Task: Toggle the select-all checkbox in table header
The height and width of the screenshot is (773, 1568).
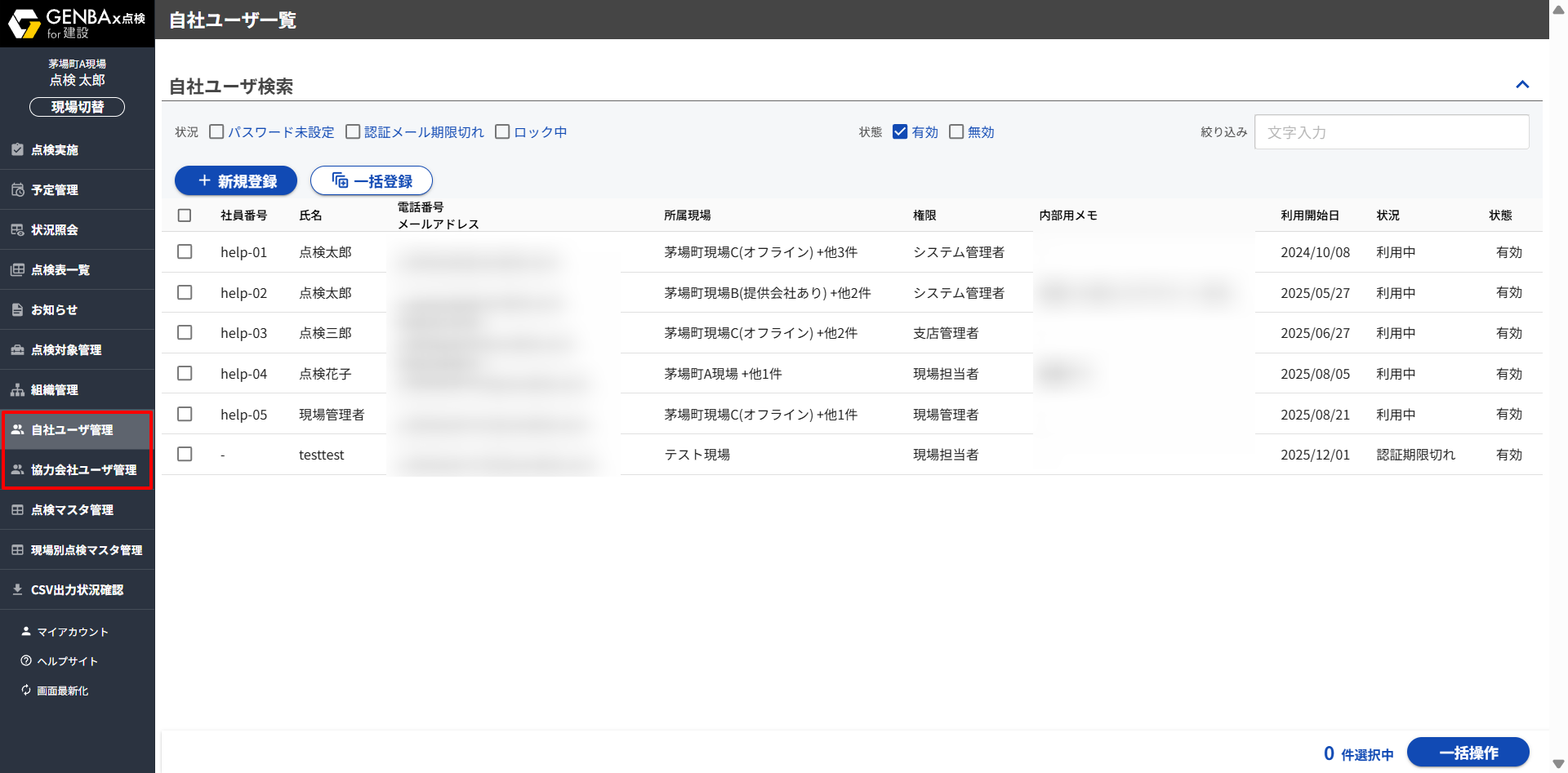Action: (185, 215)
